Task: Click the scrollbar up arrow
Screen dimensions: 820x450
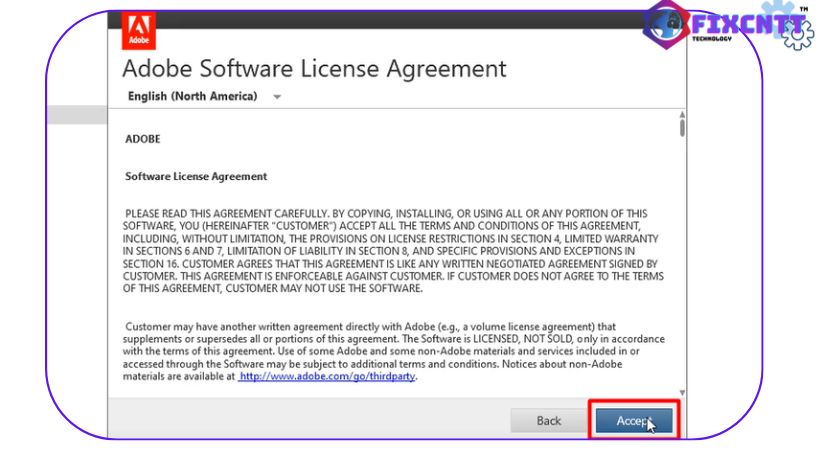Action: [682, 114]
